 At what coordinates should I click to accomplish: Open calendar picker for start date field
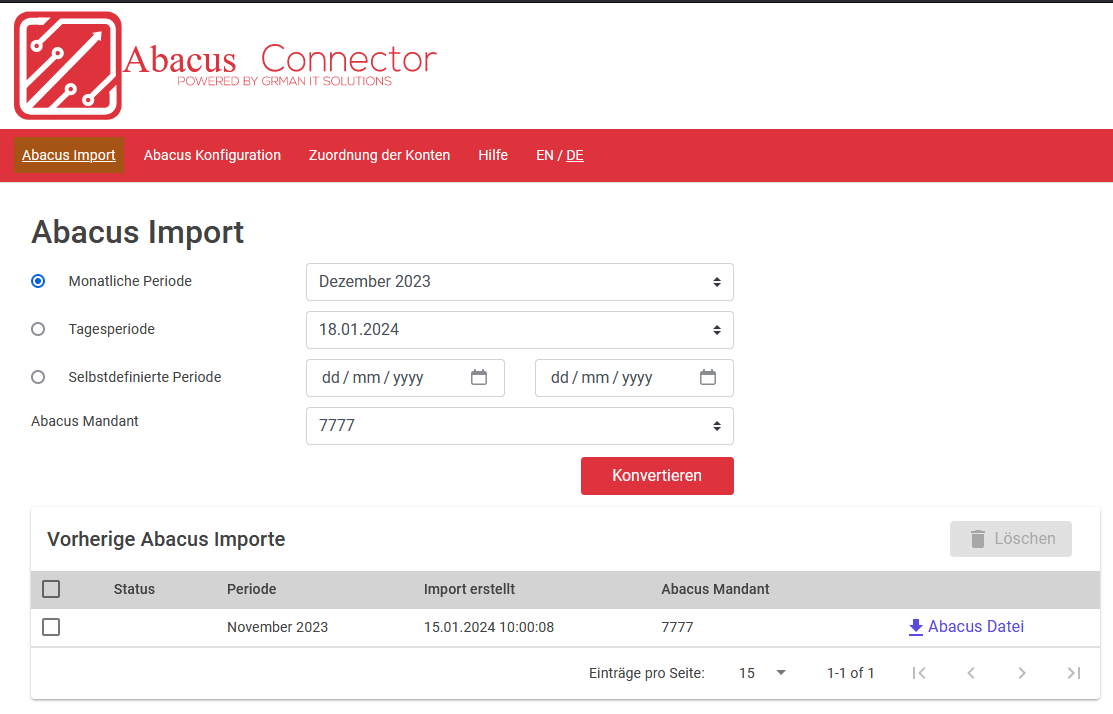click(479, 378)
